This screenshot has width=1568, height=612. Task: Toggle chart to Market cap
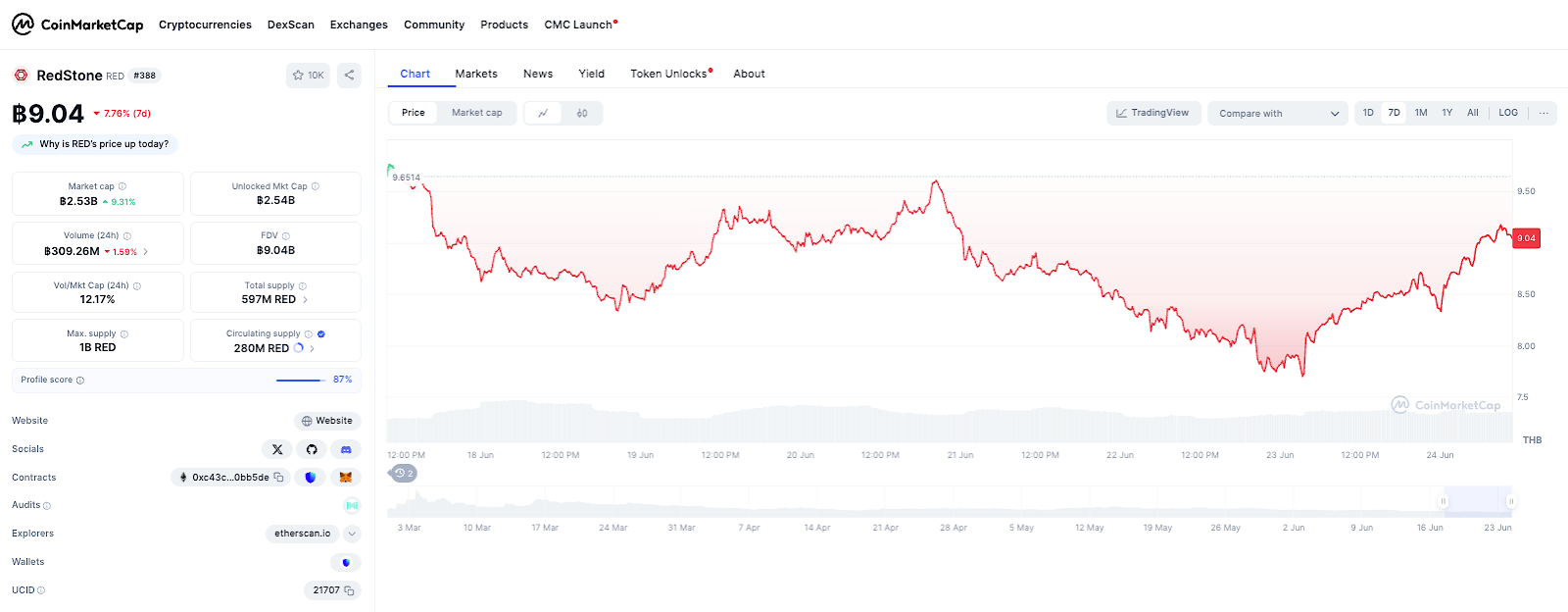pyautogui.click(x=476, y=113)
